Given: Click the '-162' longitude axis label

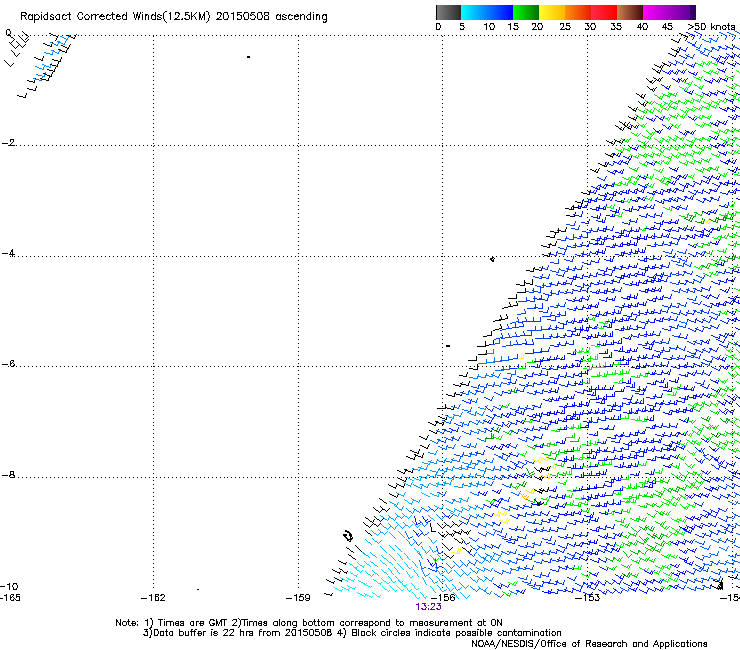Looking at the screenshot, I should click(x=153, y=598).
